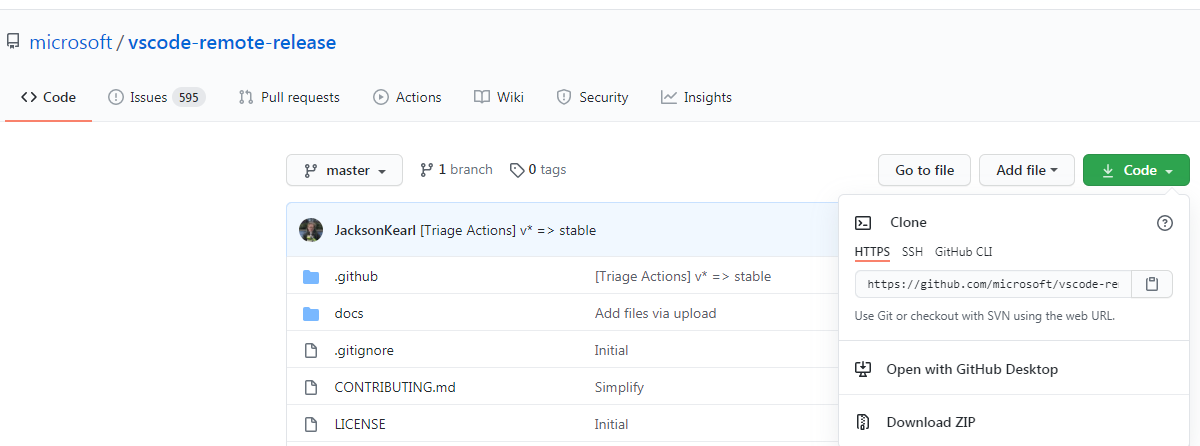Open the latest commit message in header
This screenshot has width=1200, height=446.
click(x=508, y=230)
